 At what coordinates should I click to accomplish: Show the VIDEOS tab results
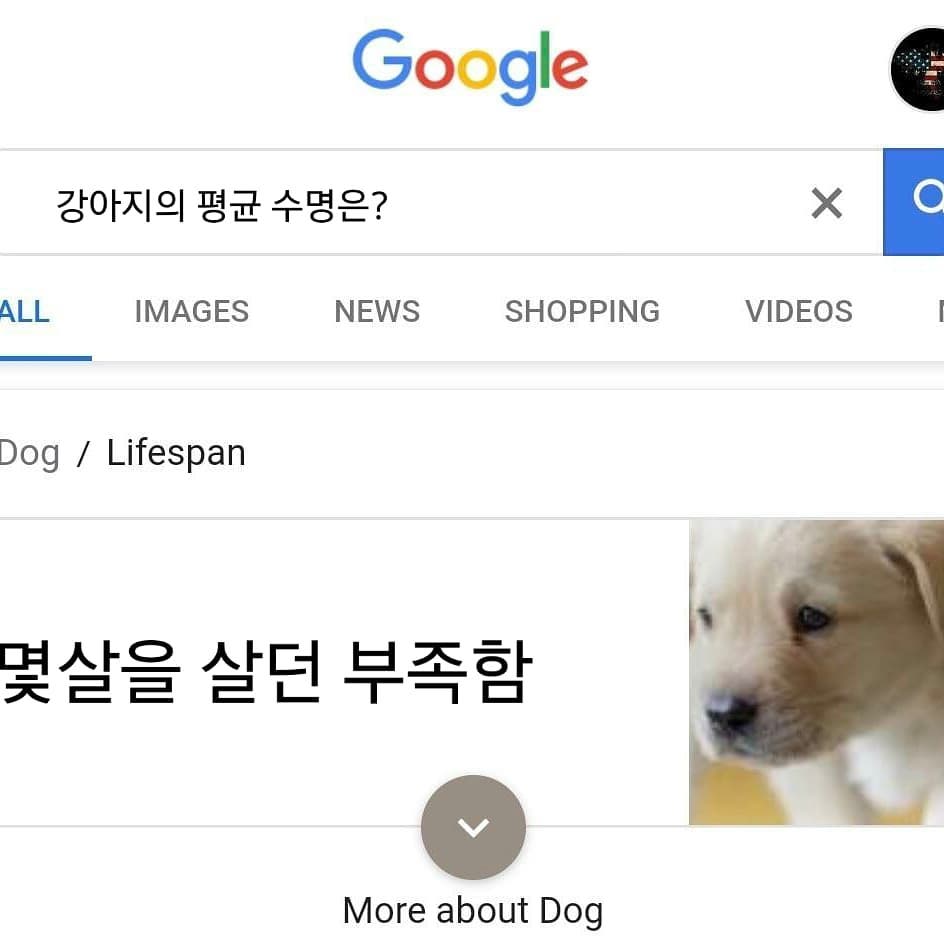click(x=798, y=312)
